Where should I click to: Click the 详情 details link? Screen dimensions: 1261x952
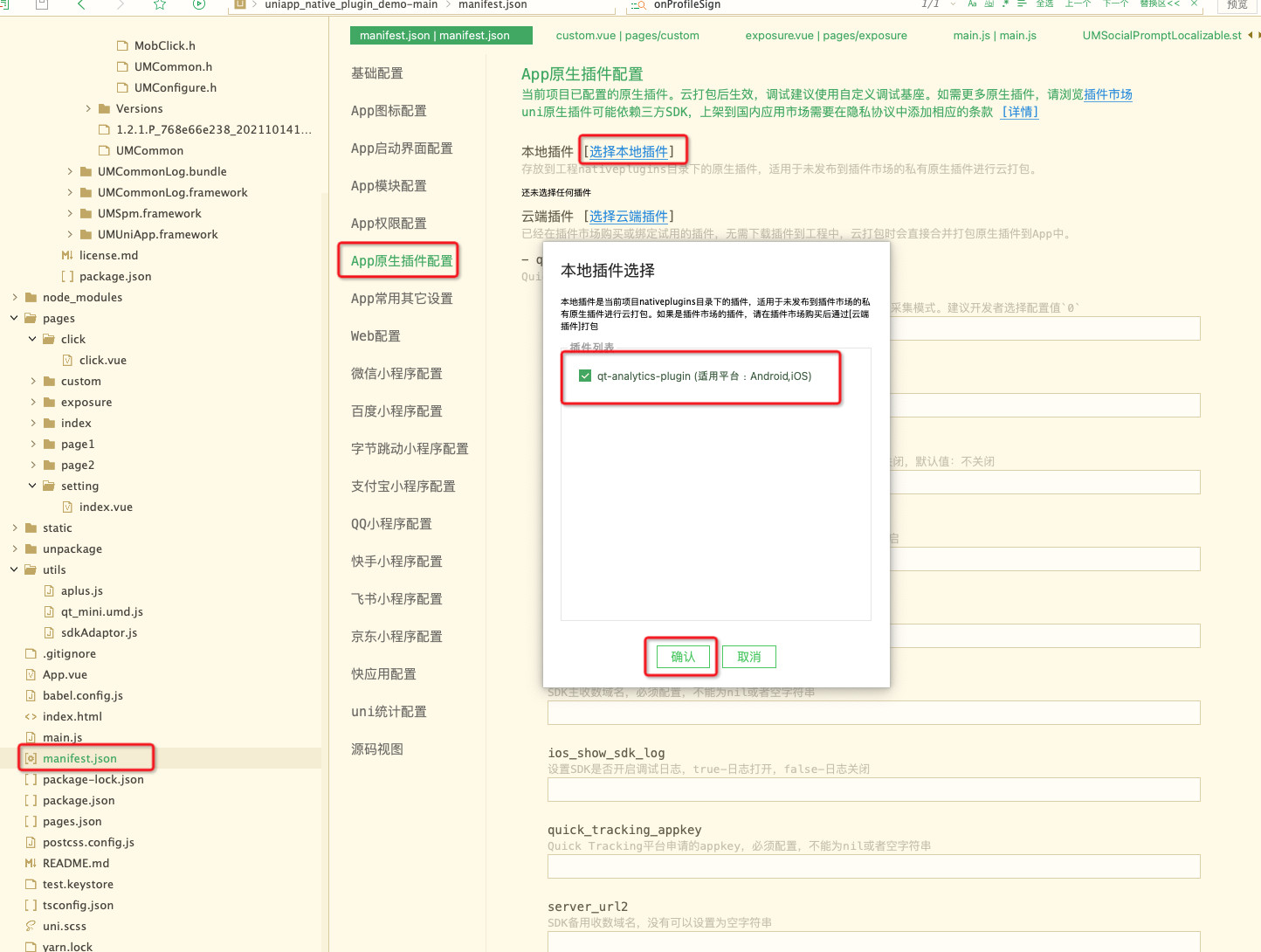point(1020,112)
